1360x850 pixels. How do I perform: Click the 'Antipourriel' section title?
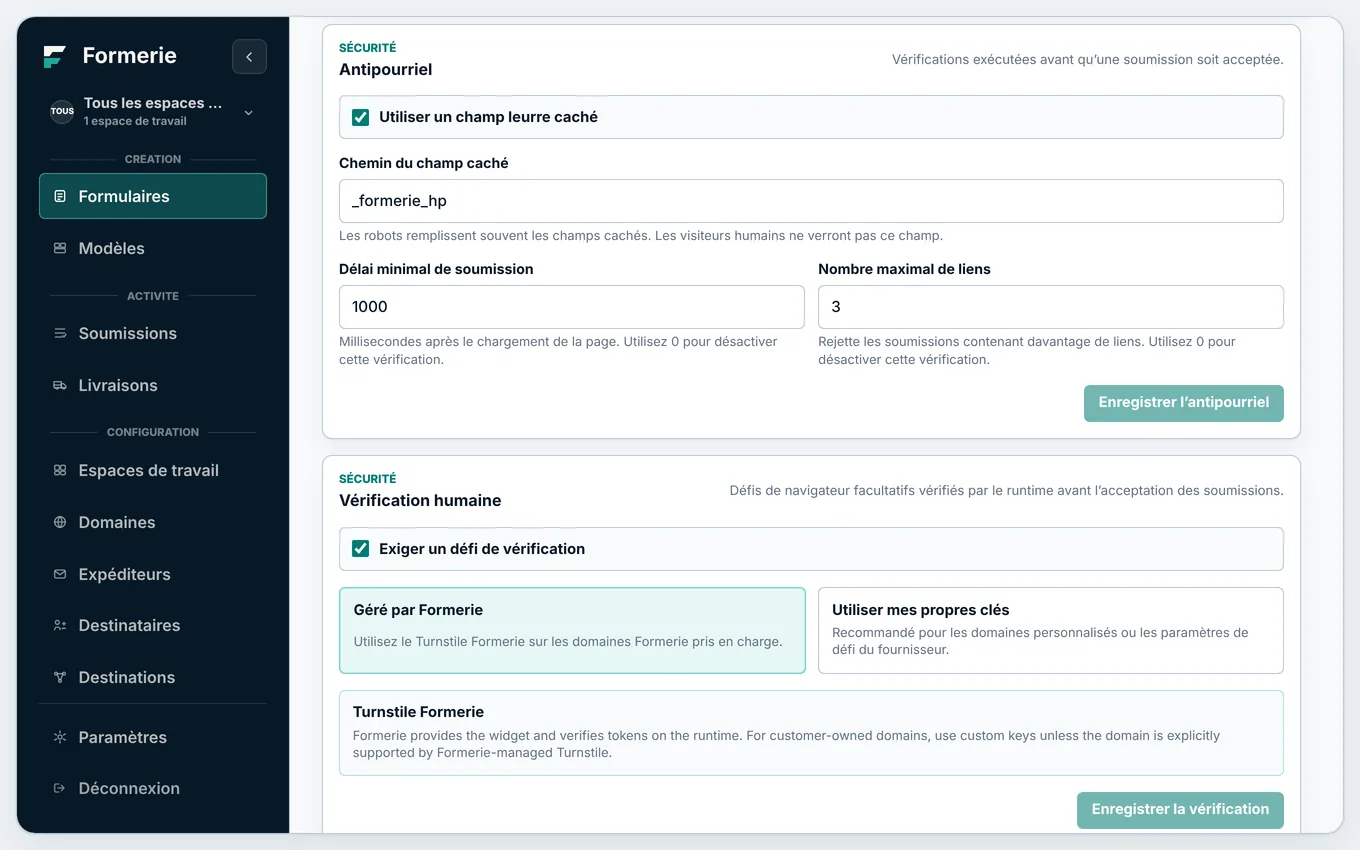(x=386, y=69)
